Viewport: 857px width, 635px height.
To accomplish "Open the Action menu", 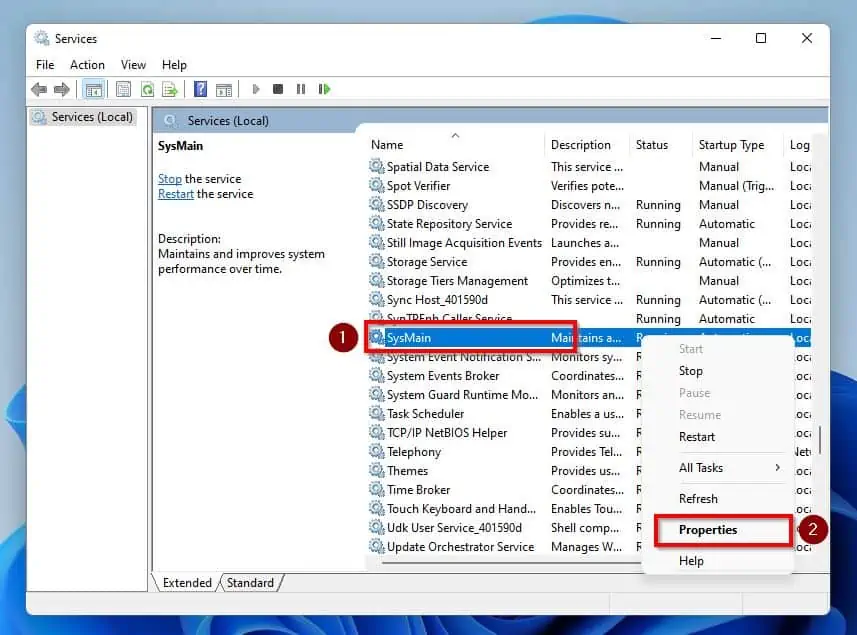I will coord(87,64).
